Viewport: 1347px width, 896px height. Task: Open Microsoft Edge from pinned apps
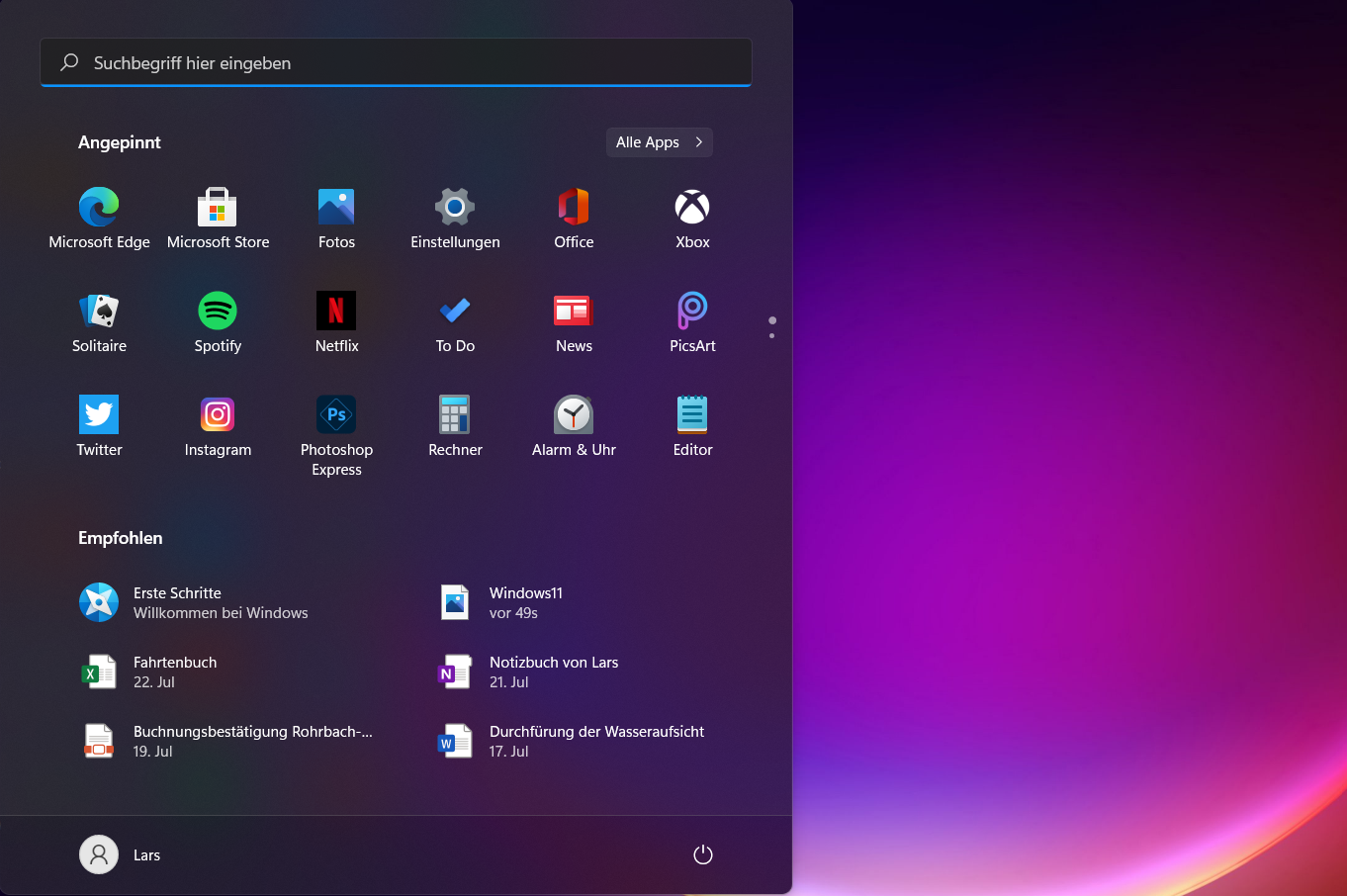[x=99, y=219]
